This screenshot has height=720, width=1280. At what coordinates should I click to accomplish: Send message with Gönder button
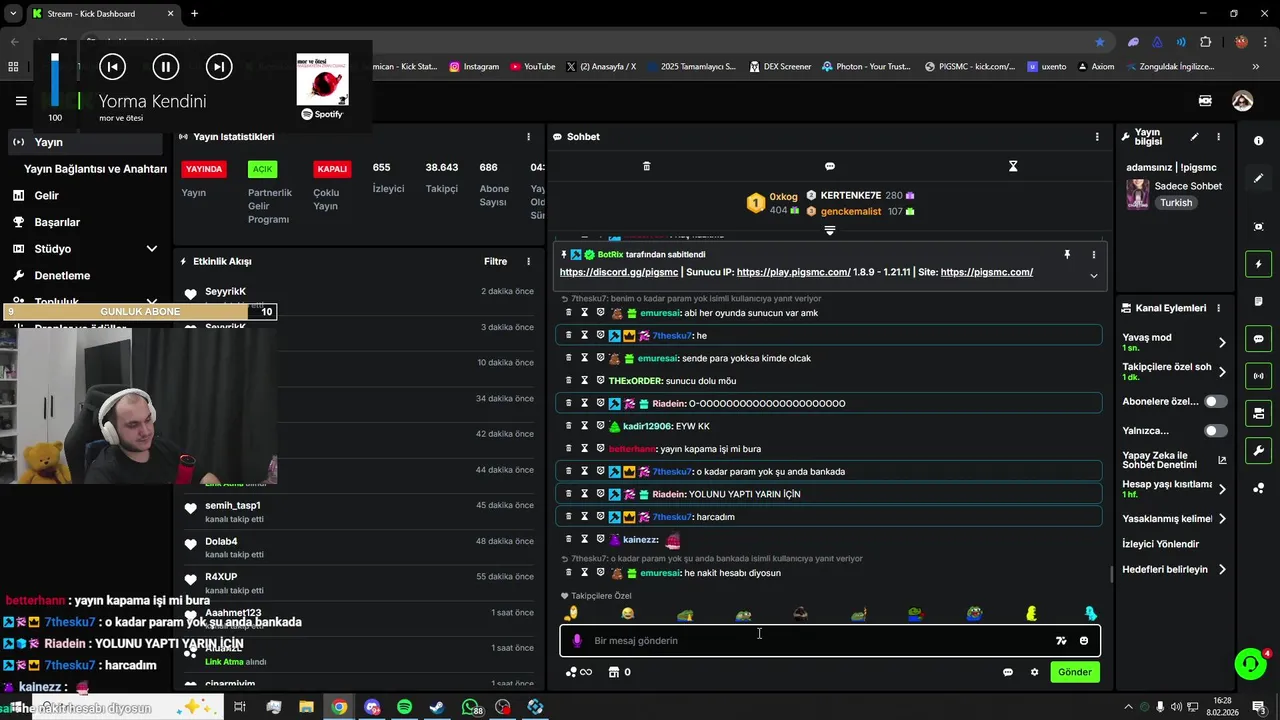[1075, 672]
